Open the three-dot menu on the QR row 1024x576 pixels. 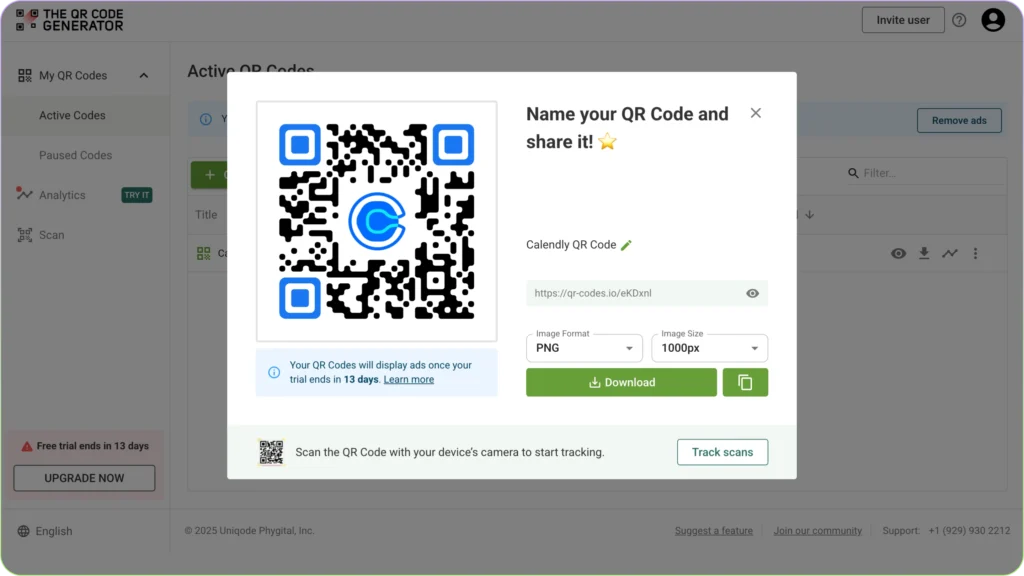975,253
